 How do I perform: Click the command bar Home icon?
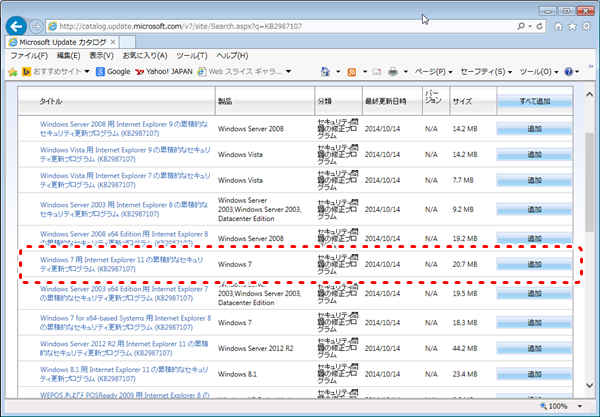tap(325, 72)
